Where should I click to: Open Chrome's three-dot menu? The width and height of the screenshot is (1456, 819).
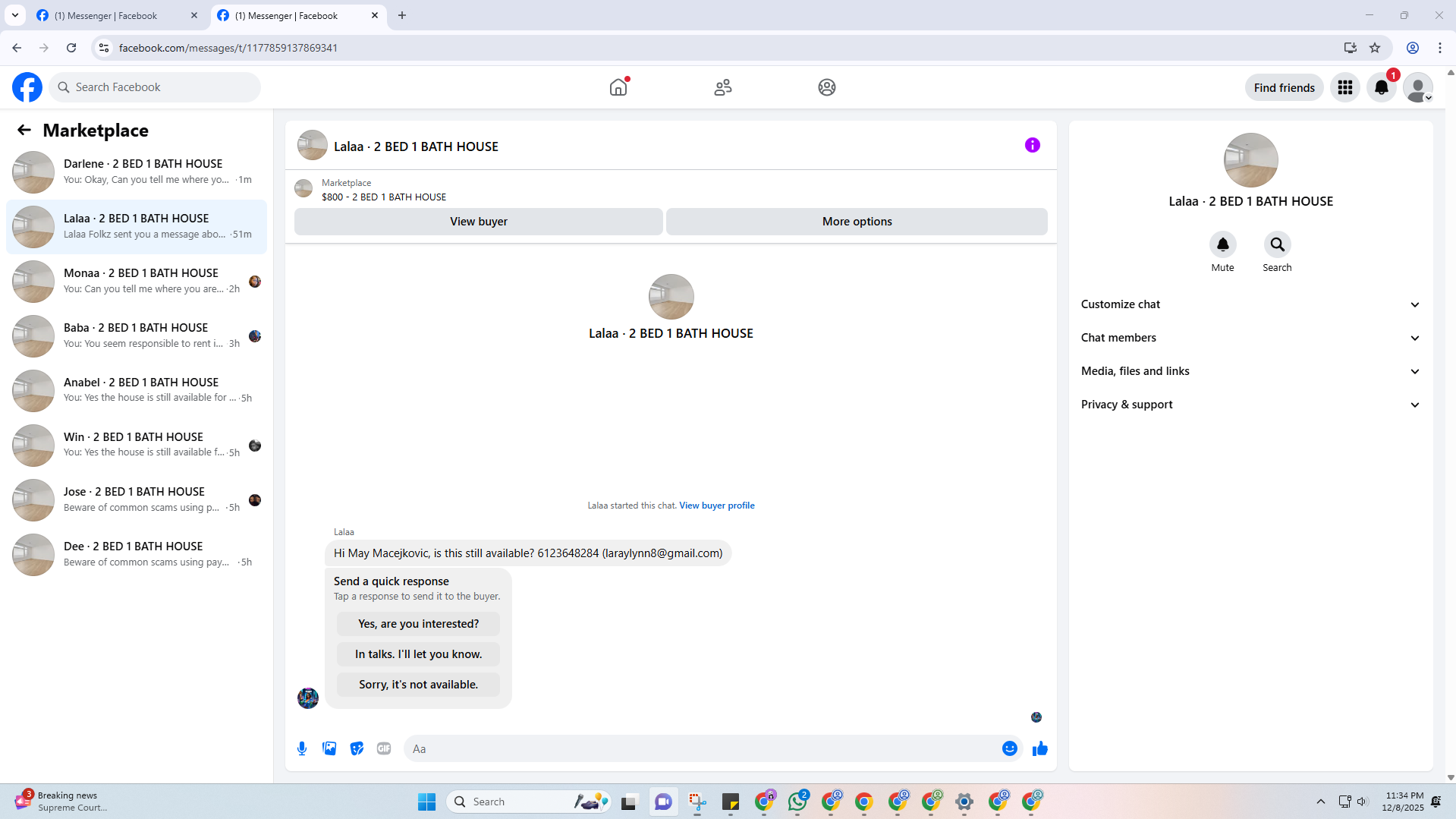(1440, 48)
